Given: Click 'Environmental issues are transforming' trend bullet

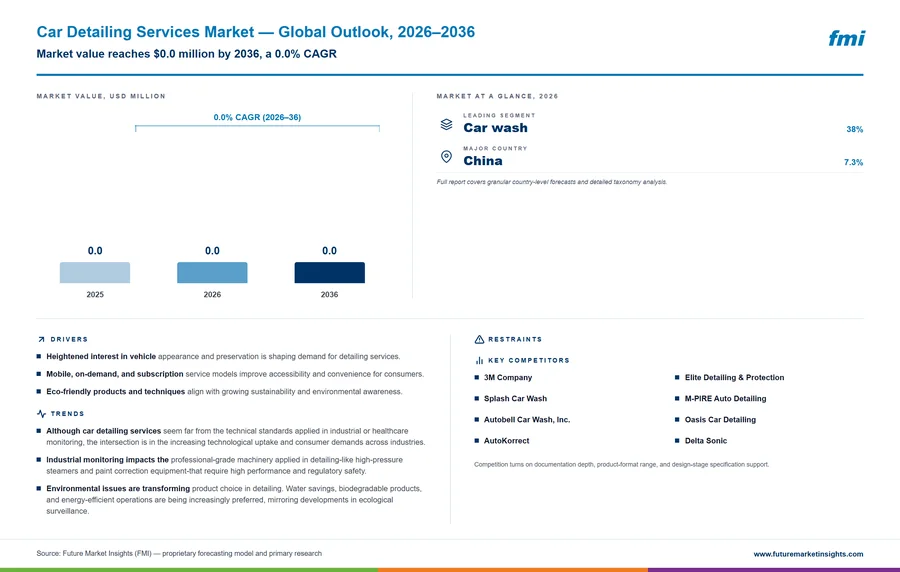Looking at the screenshot, I should pos(234,500).
